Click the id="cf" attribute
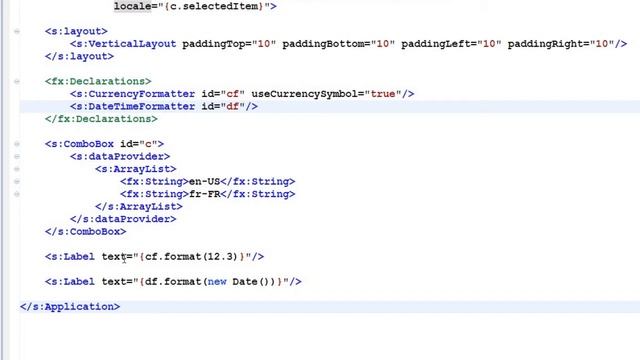 [223, 94]
